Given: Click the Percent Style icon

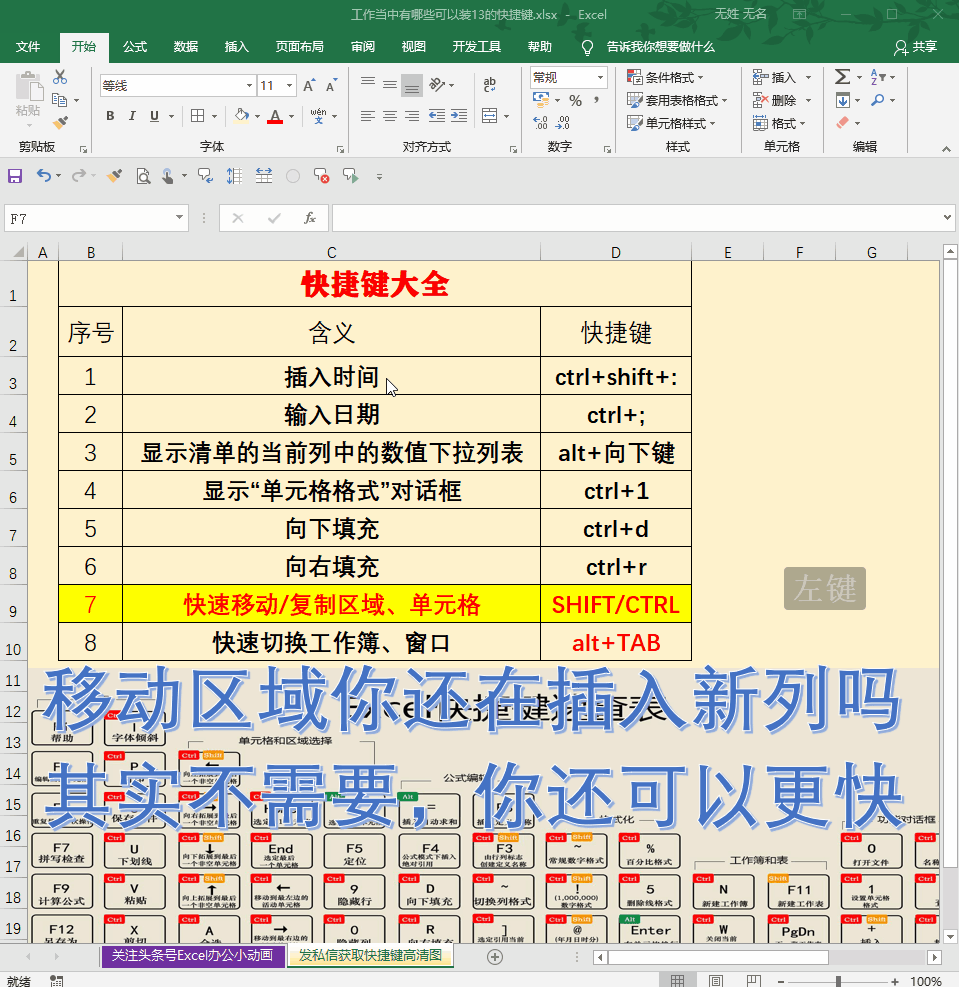Looking at the screenshot, I should pos(575,101).
